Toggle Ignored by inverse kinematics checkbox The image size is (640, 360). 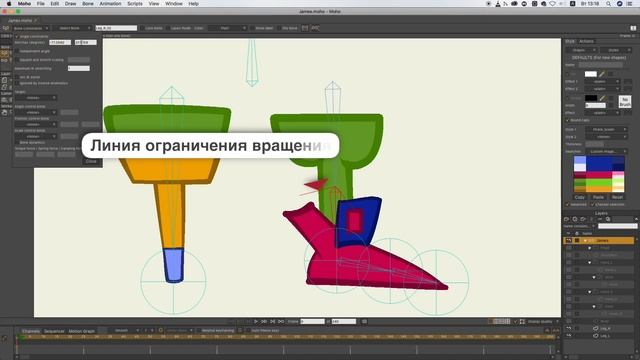coord(17,83)
